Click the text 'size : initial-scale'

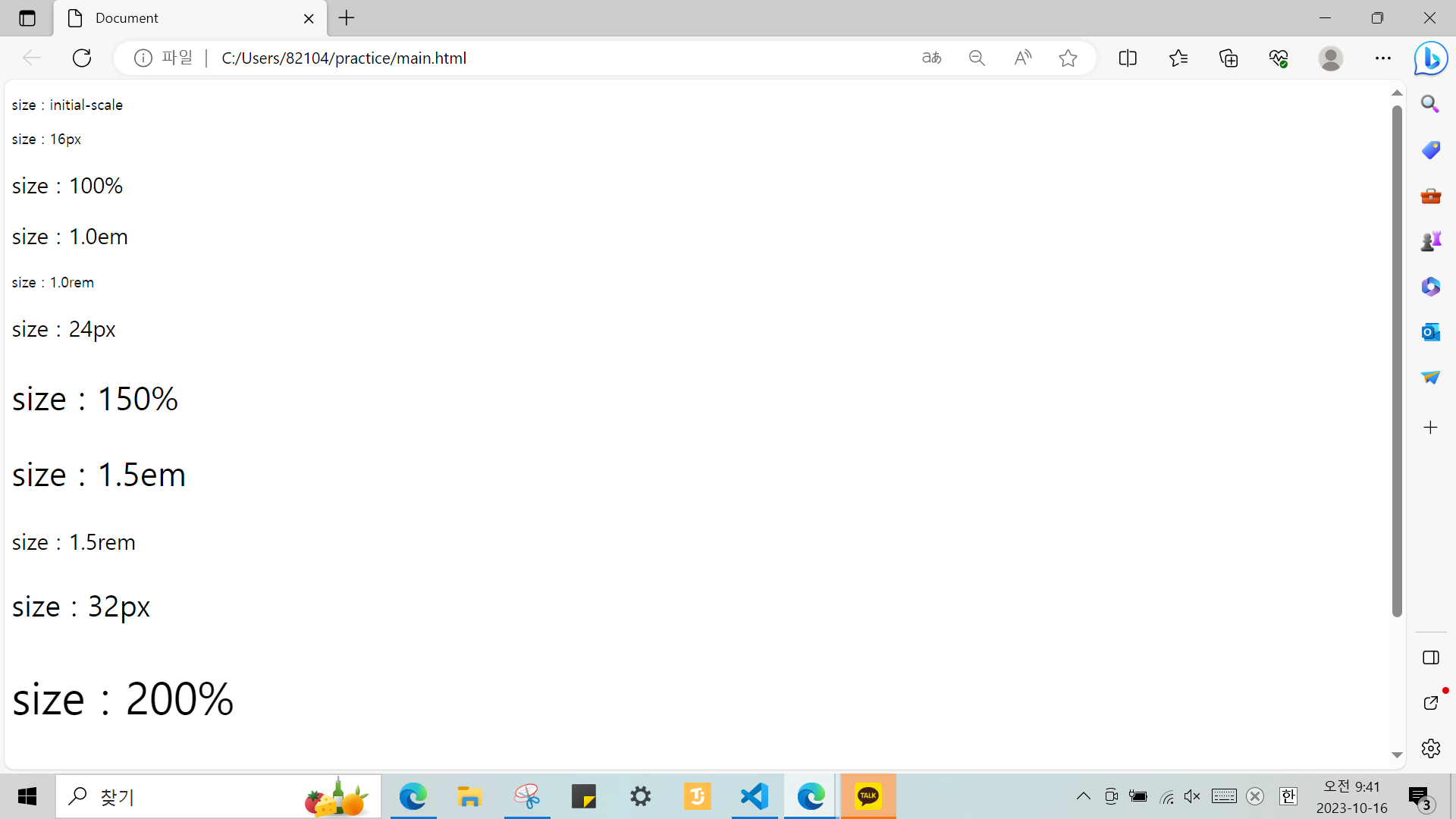pyautogui.click(x=67, y=105)
